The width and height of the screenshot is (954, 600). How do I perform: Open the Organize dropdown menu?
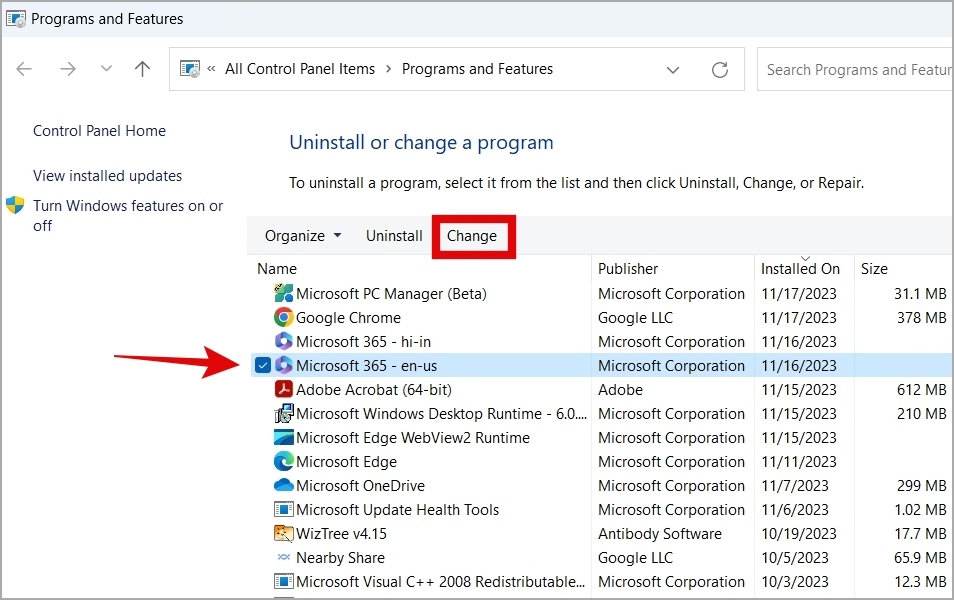point(303,236)
